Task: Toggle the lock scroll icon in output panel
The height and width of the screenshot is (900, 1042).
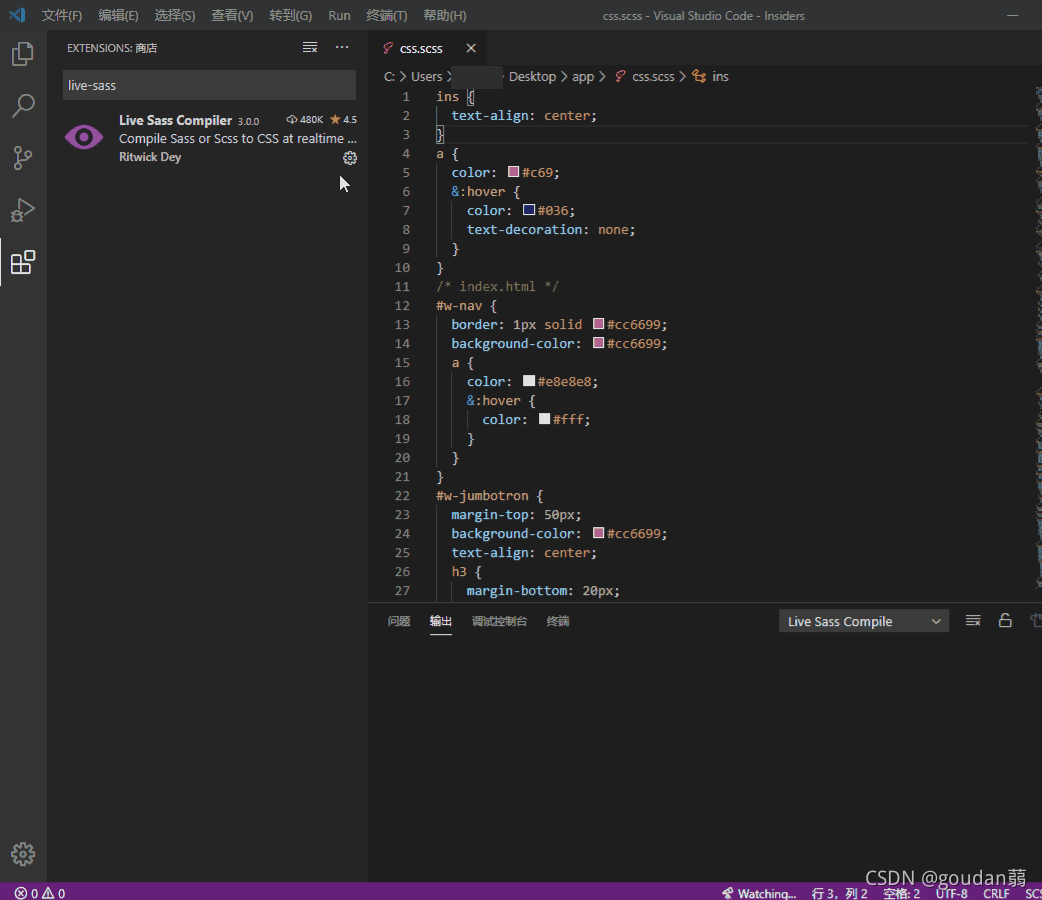Action: point(1005,620)
